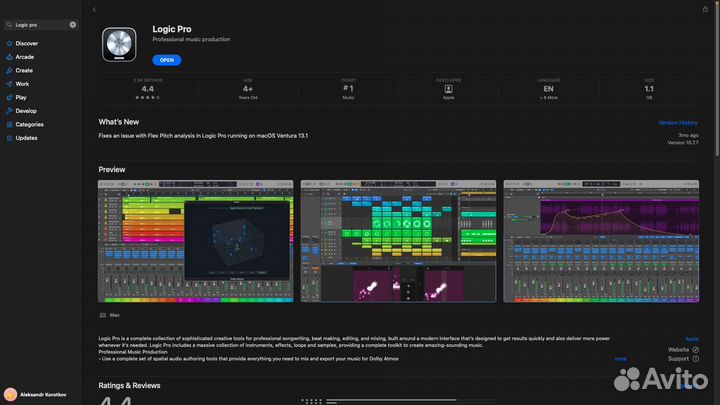720x405 pixels.
Task: Click the Website compass icon
Action: [696, 349]
